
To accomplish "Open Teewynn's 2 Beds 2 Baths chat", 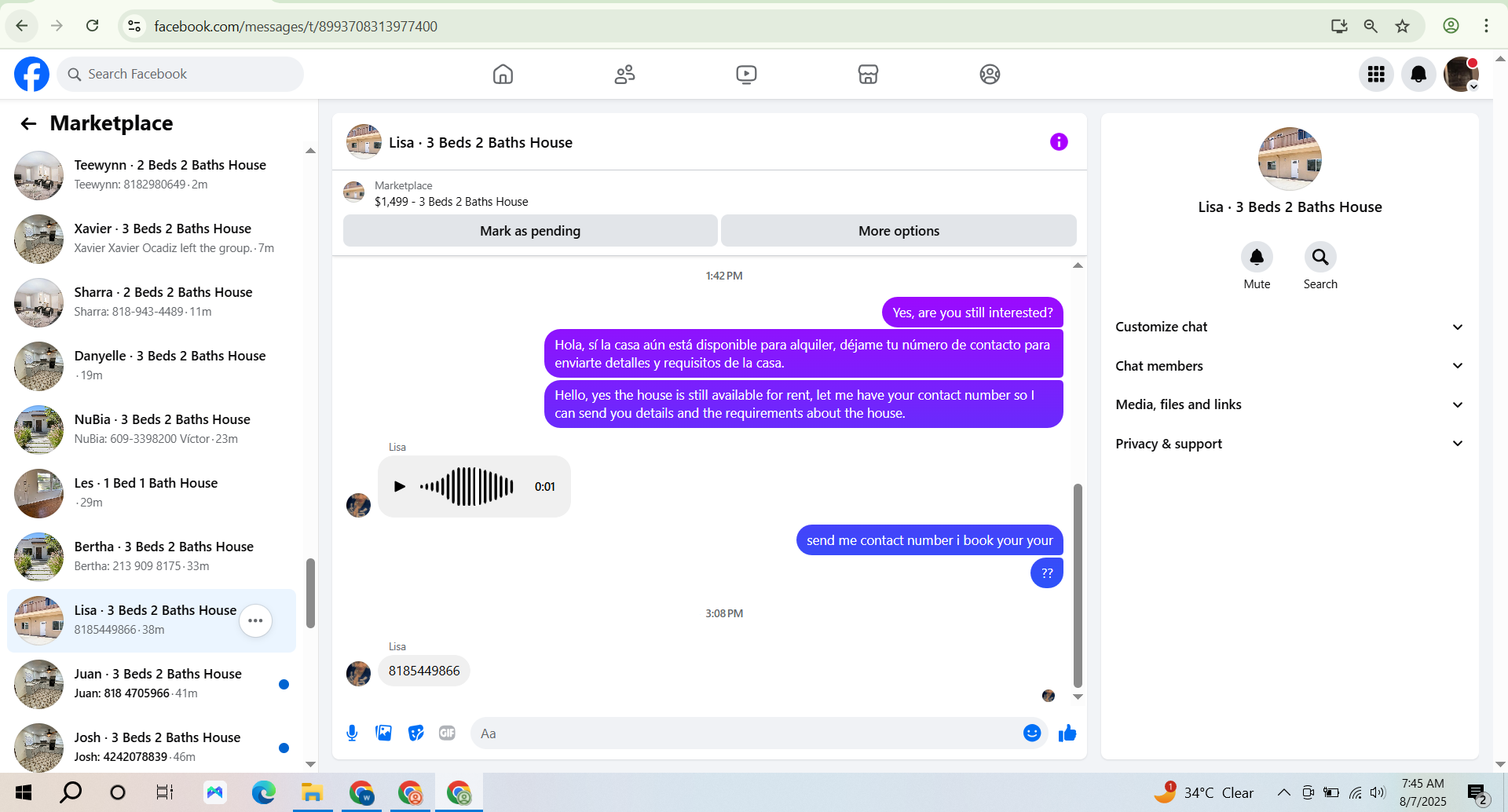I will pyautogui.click(x=152, y=175).
